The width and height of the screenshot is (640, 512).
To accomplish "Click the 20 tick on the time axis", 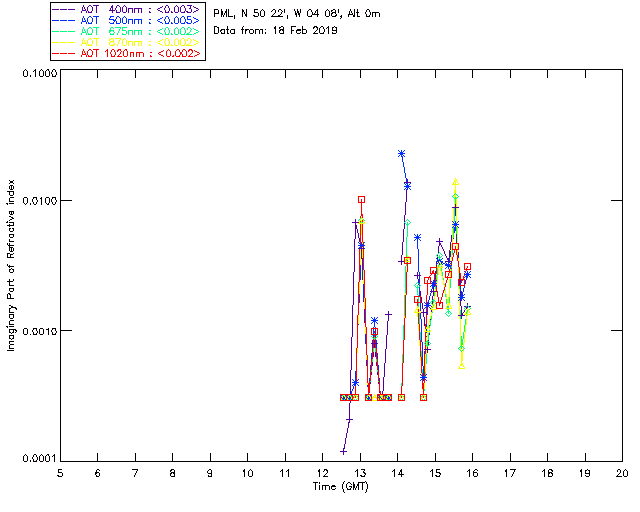I will [x=621, y=472].
